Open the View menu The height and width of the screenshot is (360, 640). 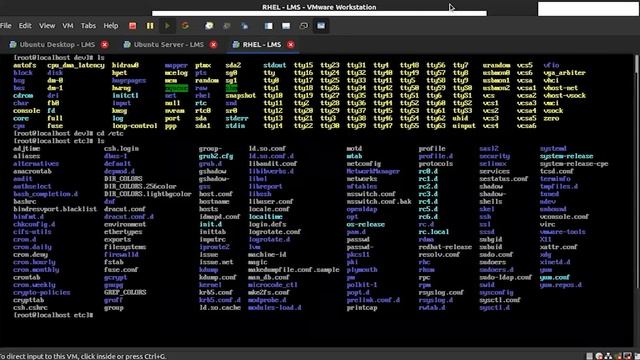click(x=47, y=25)
